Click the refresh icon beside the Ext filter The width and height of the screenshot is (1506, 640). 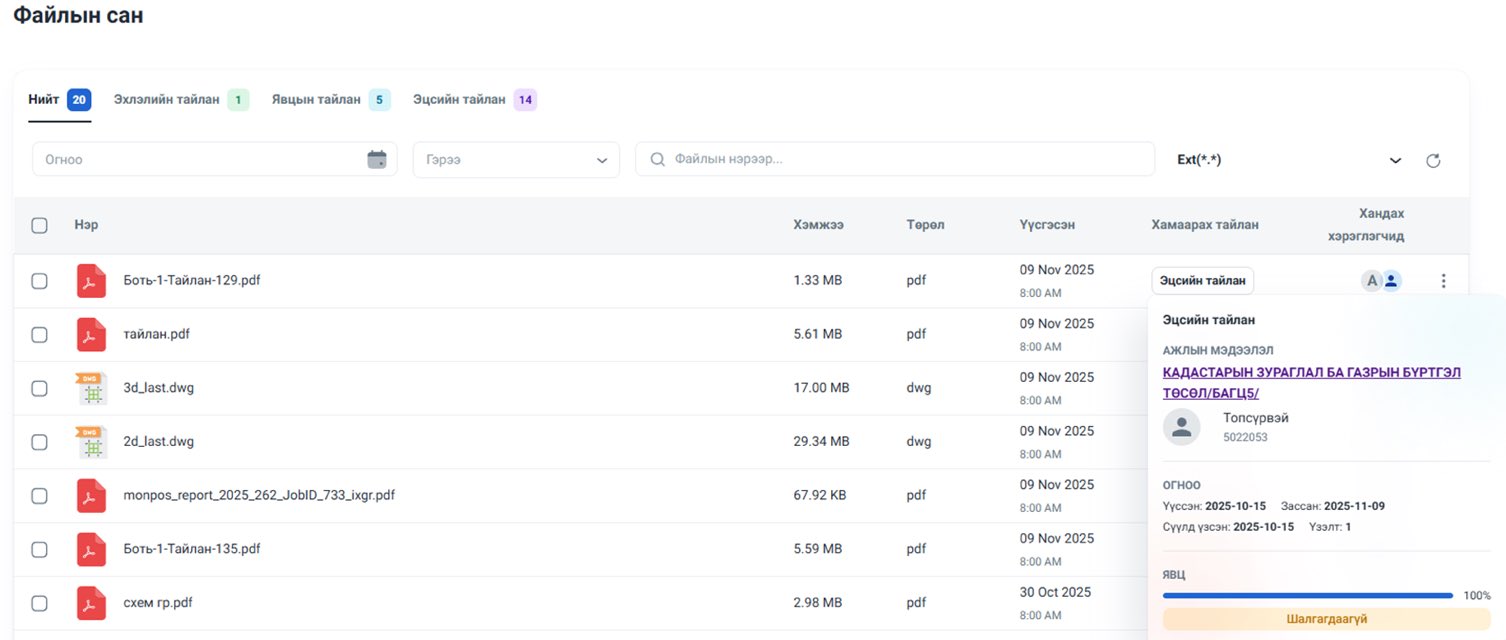pyautogui.click(x=1433, y=161)
